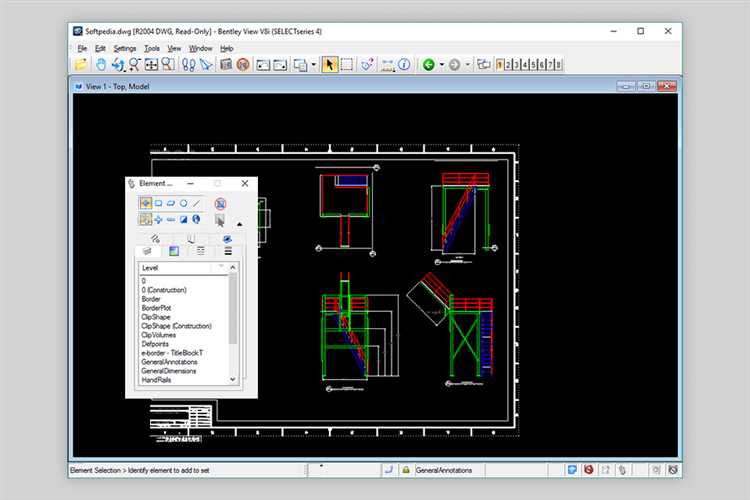The width and height of the screenshot is (750, 500).
Task: Click the Open File folder icon
Action: point(81,64)
